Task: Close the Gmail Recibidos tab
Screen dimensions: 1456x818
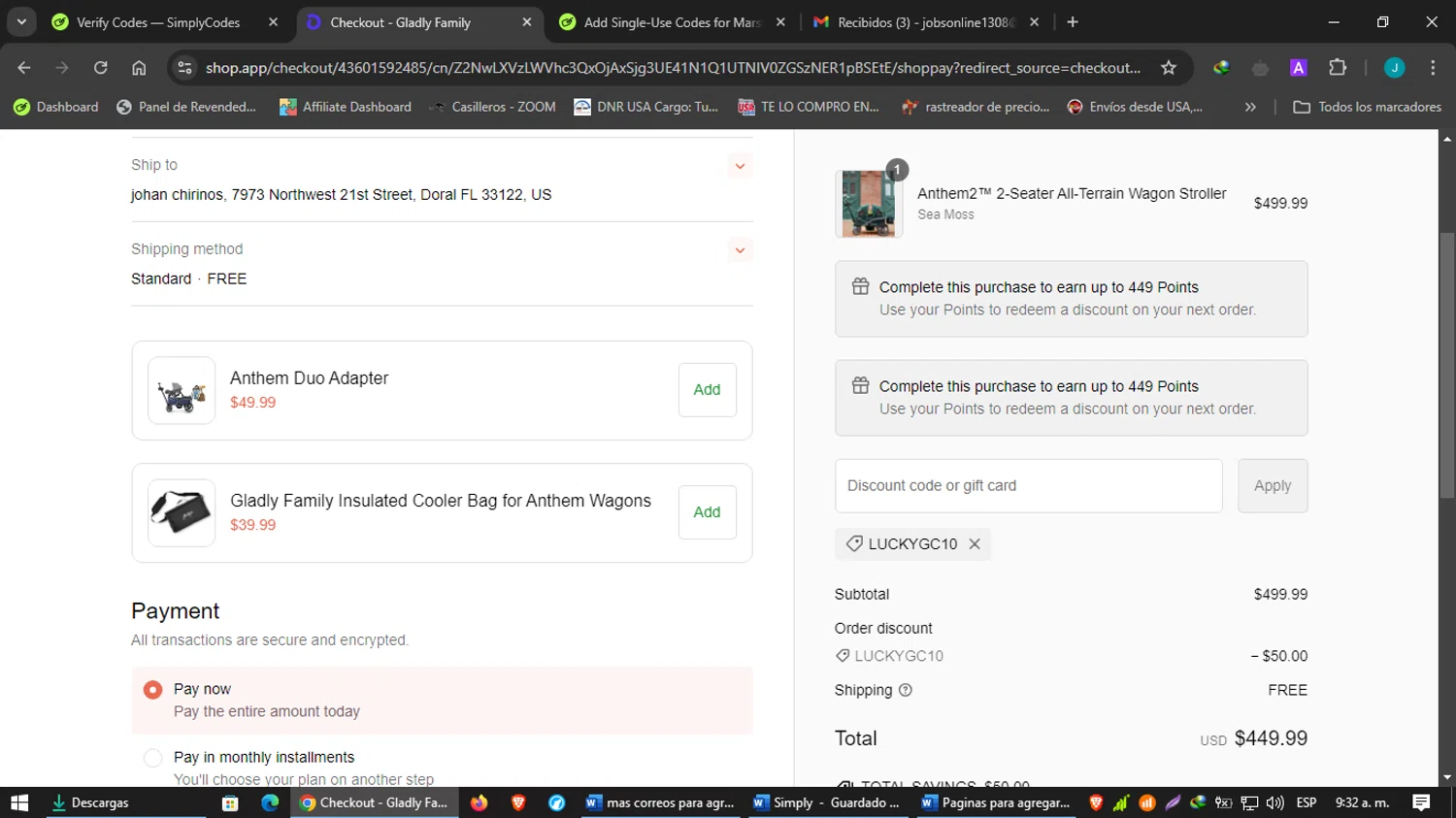Action: [x=1035, y=22]
